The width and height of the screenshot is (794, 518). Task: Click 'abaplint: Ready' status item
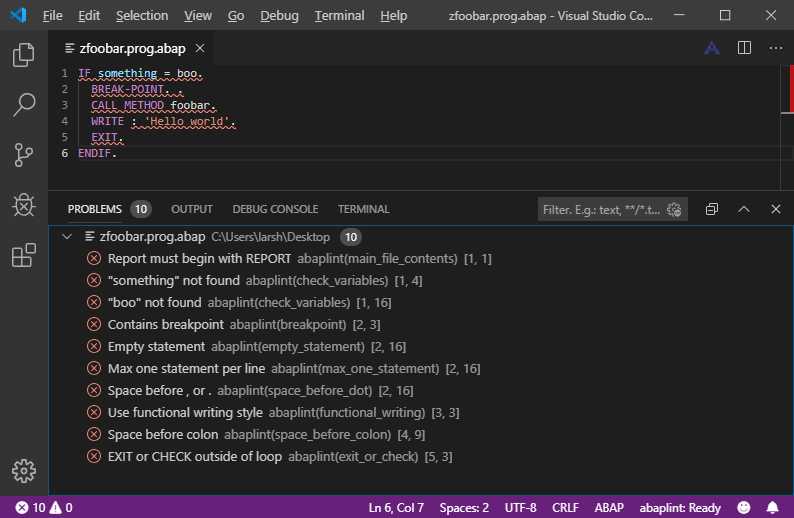tap(680, 507)
